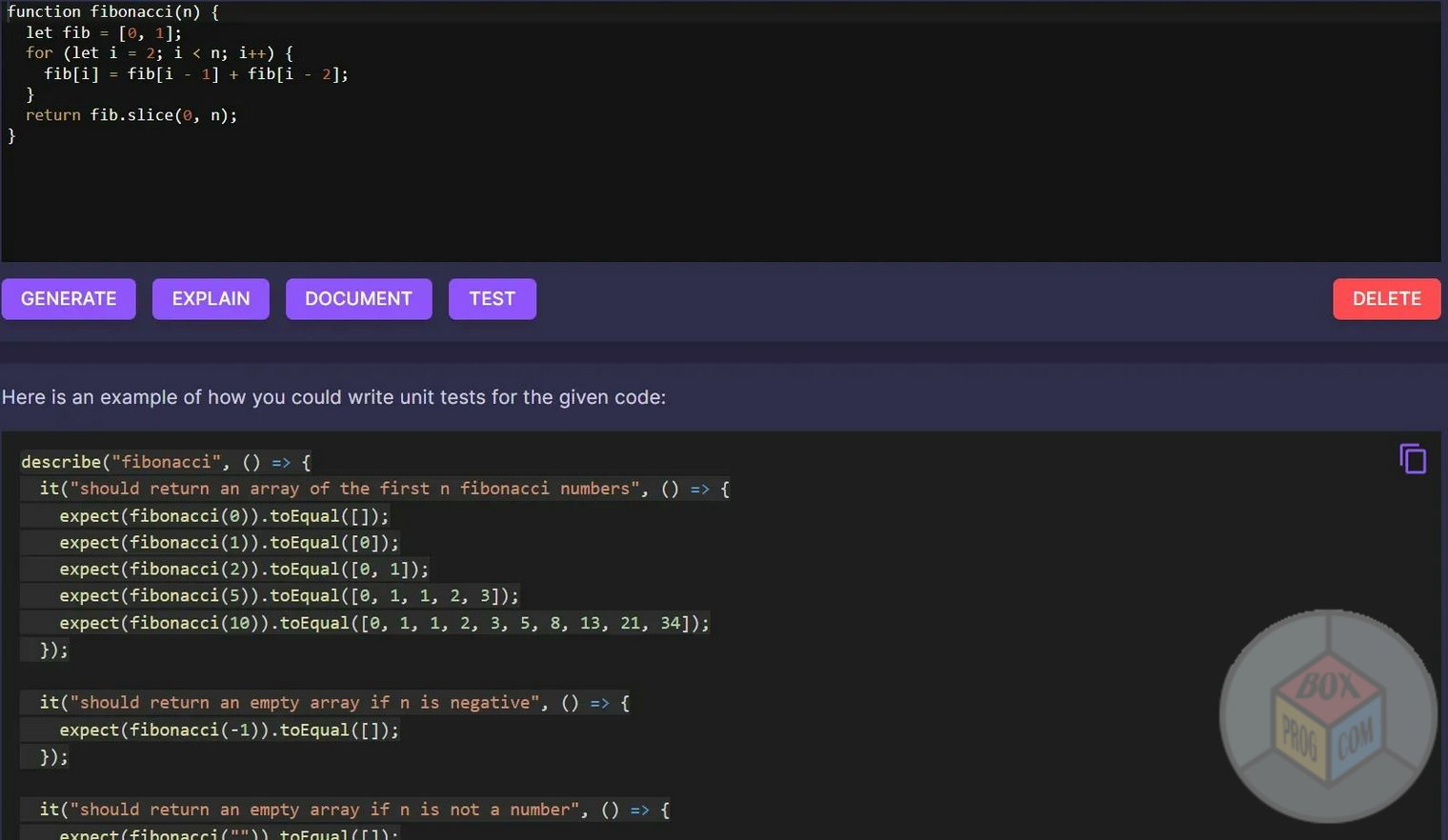Click the 'first n fibonacci numbers' test title

click(x=354, y=489)
